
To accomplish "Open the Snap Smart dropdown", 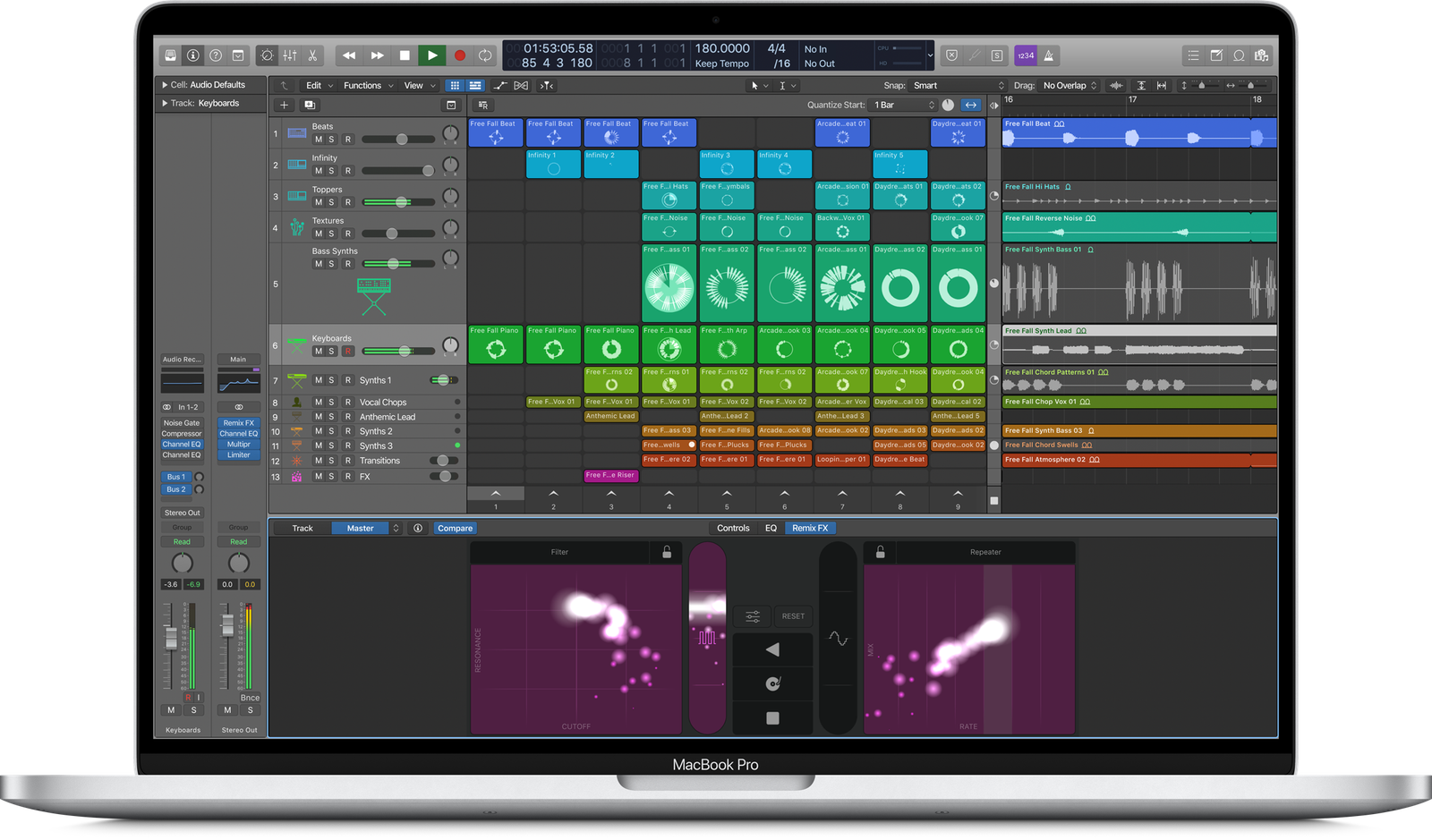I will pyautogui.click(x=958, y=86).
